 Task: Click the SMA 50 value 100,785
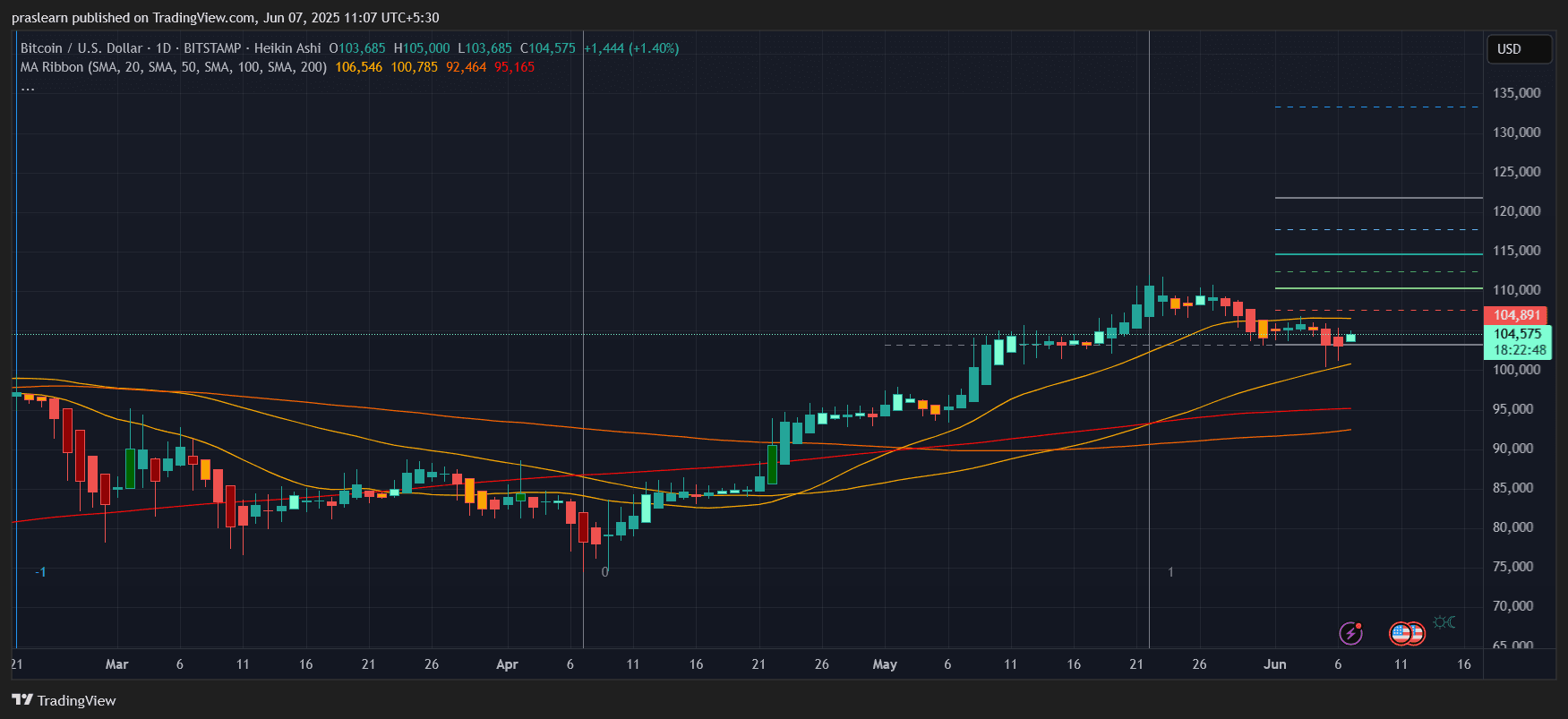pos(414,67)
